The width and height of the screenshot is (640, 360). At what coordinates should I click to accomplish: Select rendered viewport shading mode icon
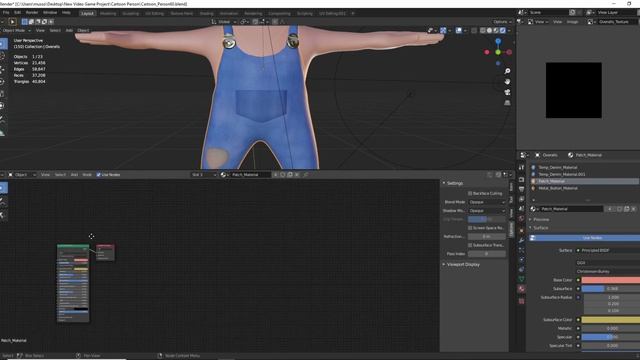coord(502,30)
